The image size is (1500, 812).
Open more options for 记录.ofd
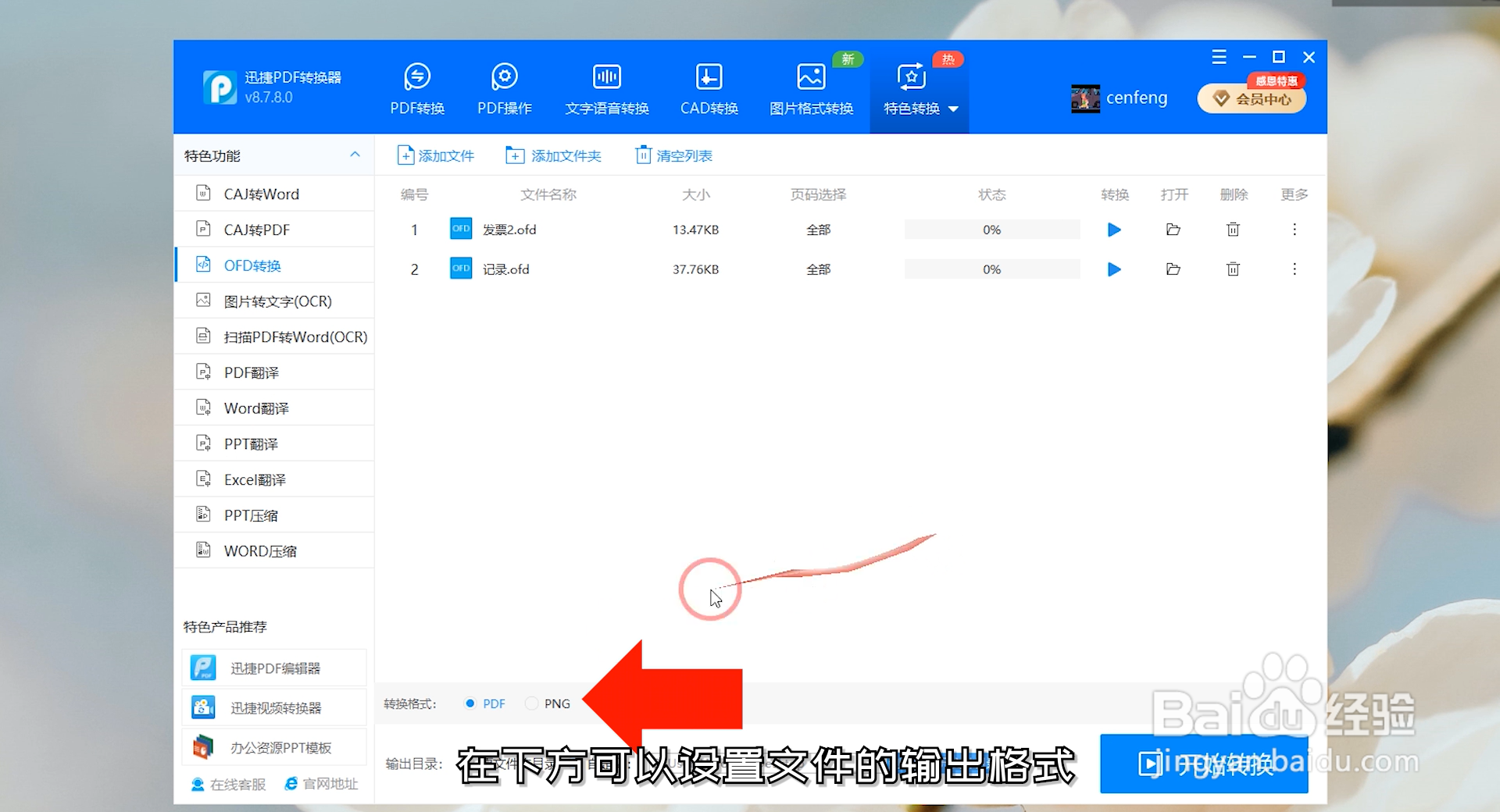pyautogui.click(x=1295, y=269)
